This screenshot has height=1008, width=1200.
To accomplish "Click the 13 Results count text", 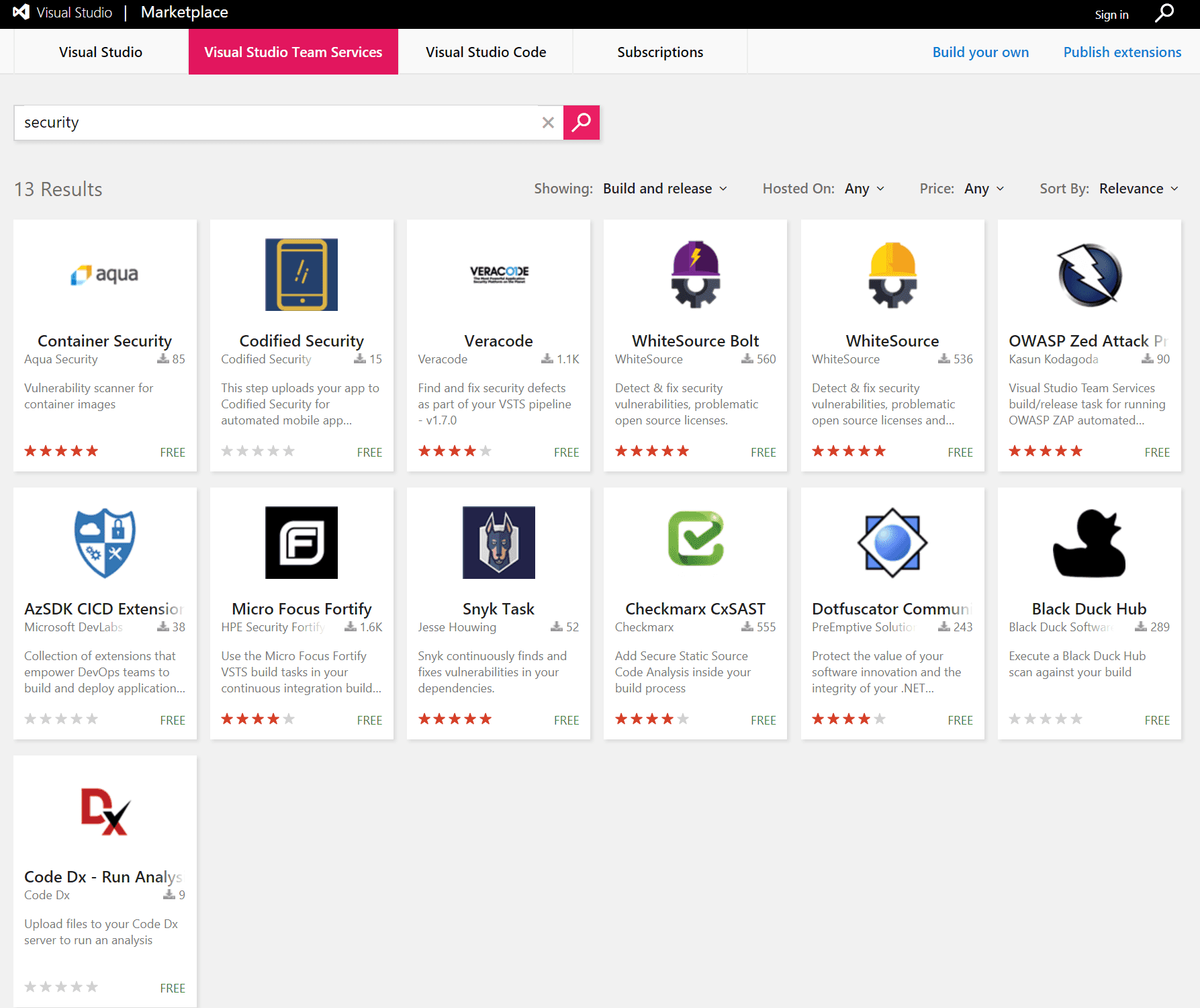I will click(x=58, y=189).
